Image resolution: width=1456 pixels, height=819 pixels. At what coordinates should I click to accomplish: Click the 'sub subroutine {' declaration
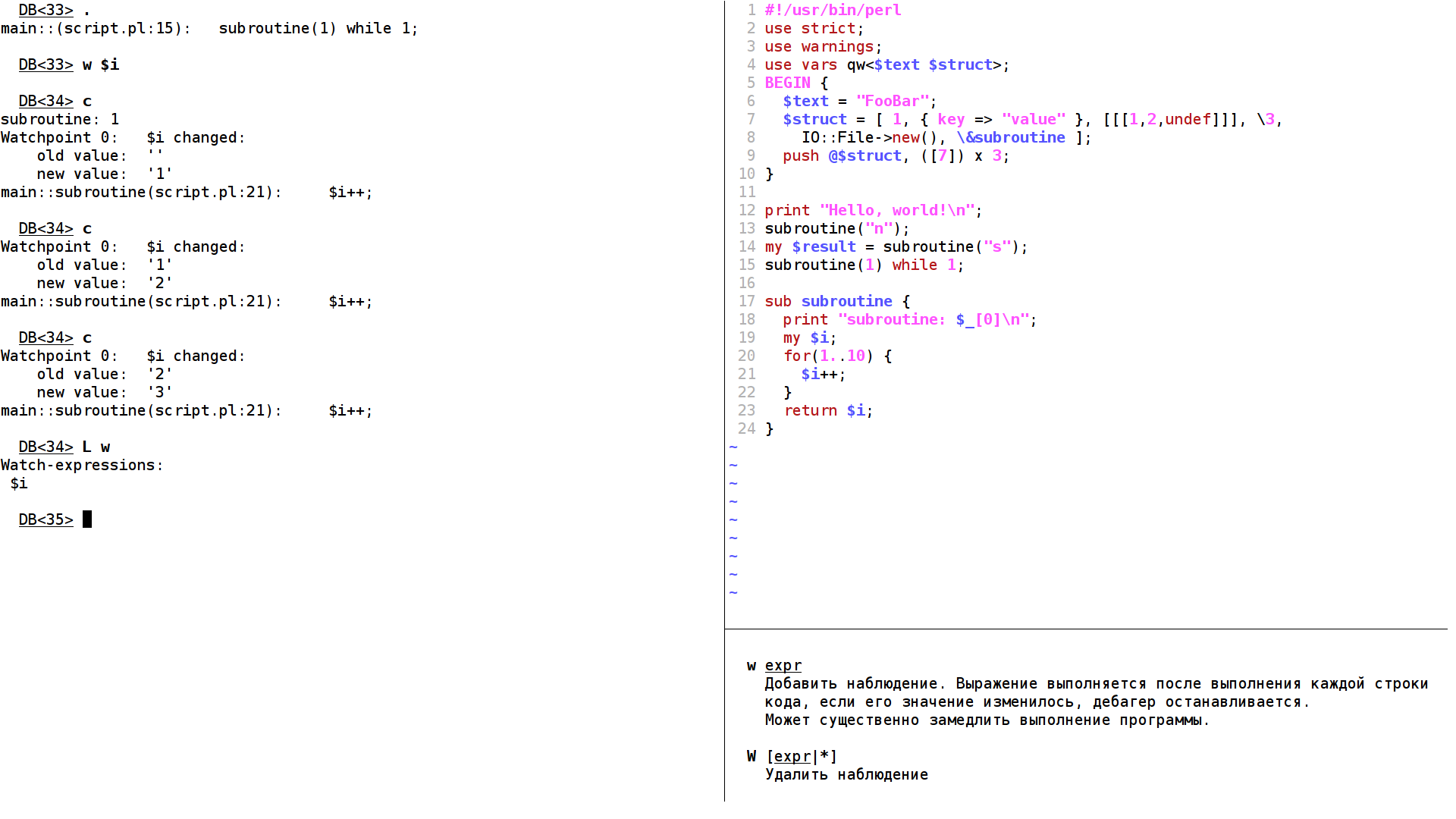coord(837,301)
